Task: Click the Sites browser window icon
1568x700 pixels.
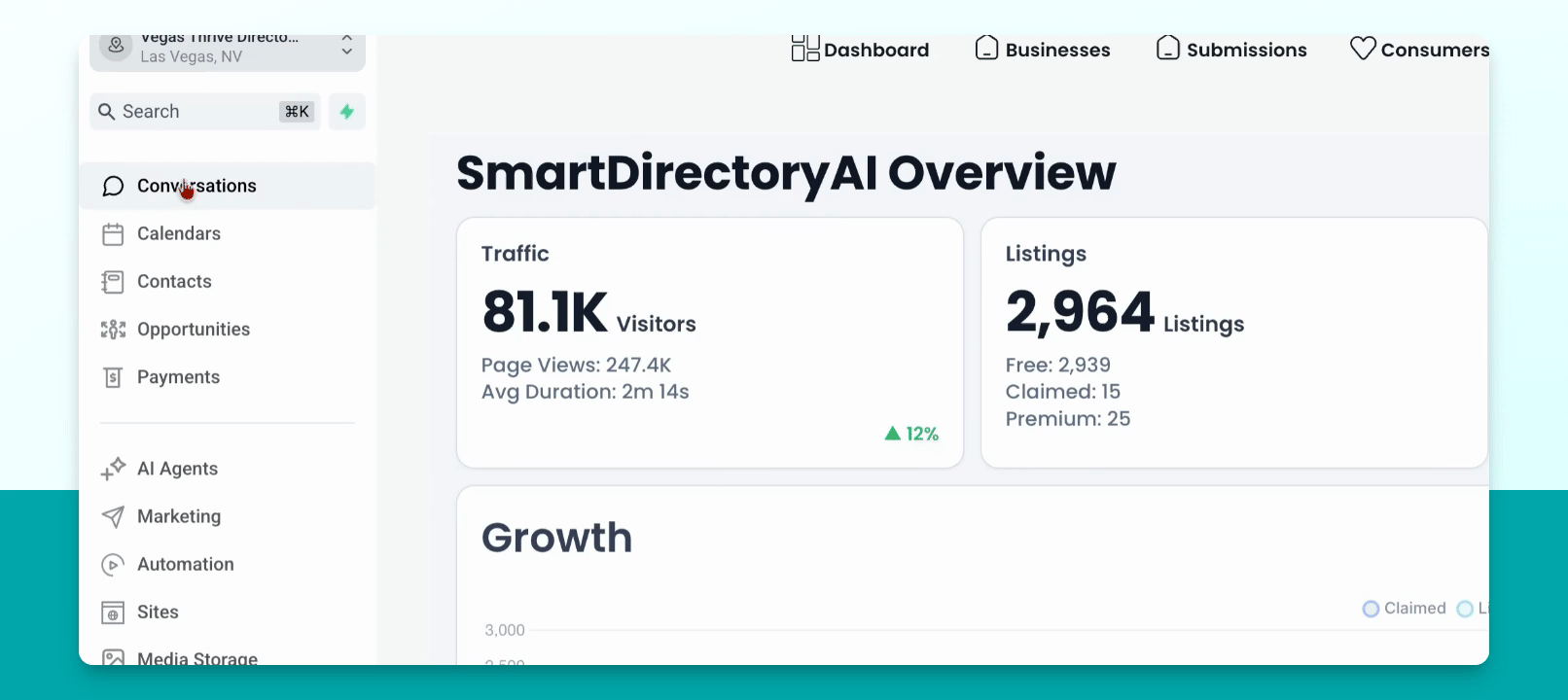Action: click(113, 612)
